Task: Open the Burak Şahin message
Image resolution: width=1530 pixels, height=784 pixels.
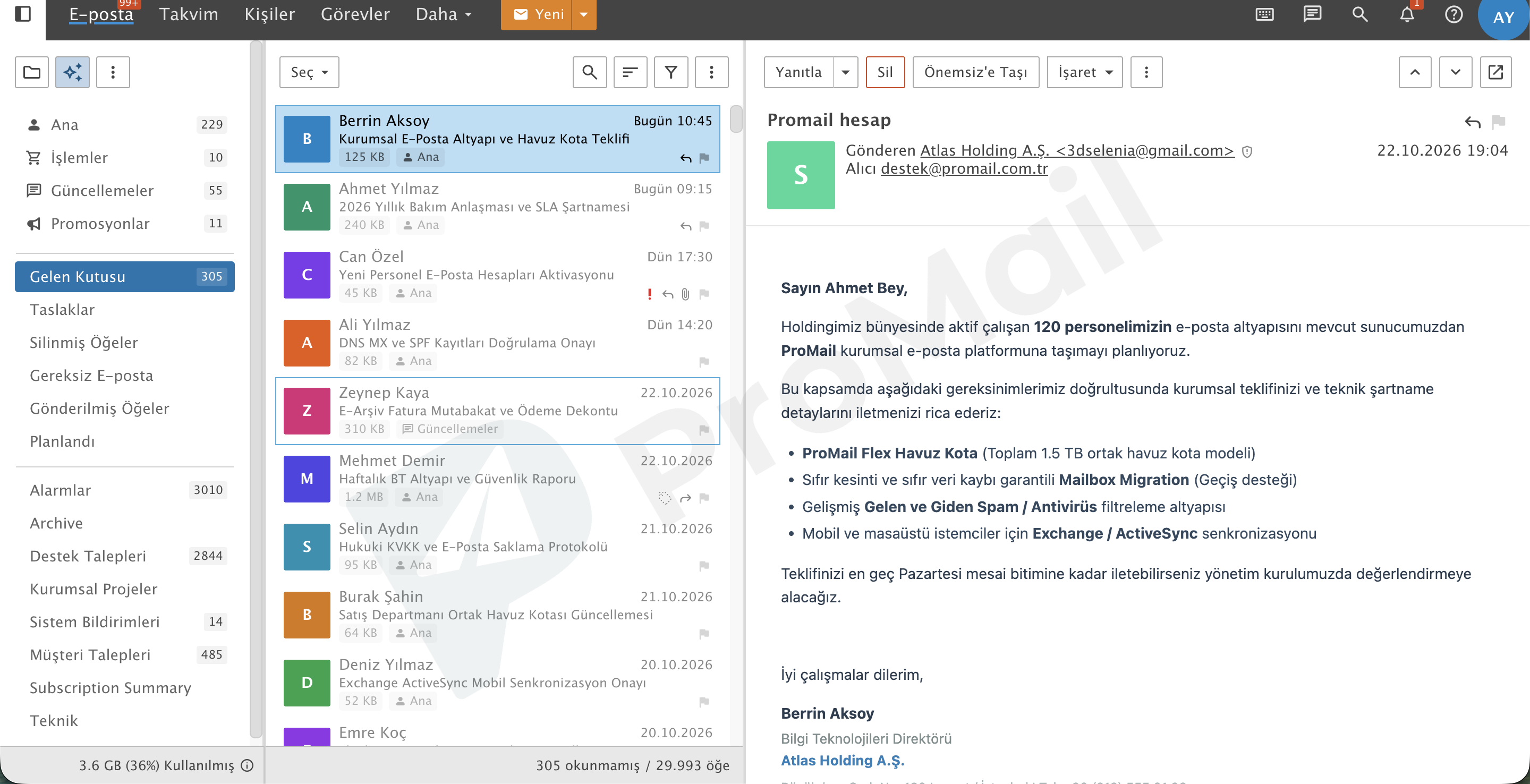Action: pyautogui.click(x=498, y=615)
